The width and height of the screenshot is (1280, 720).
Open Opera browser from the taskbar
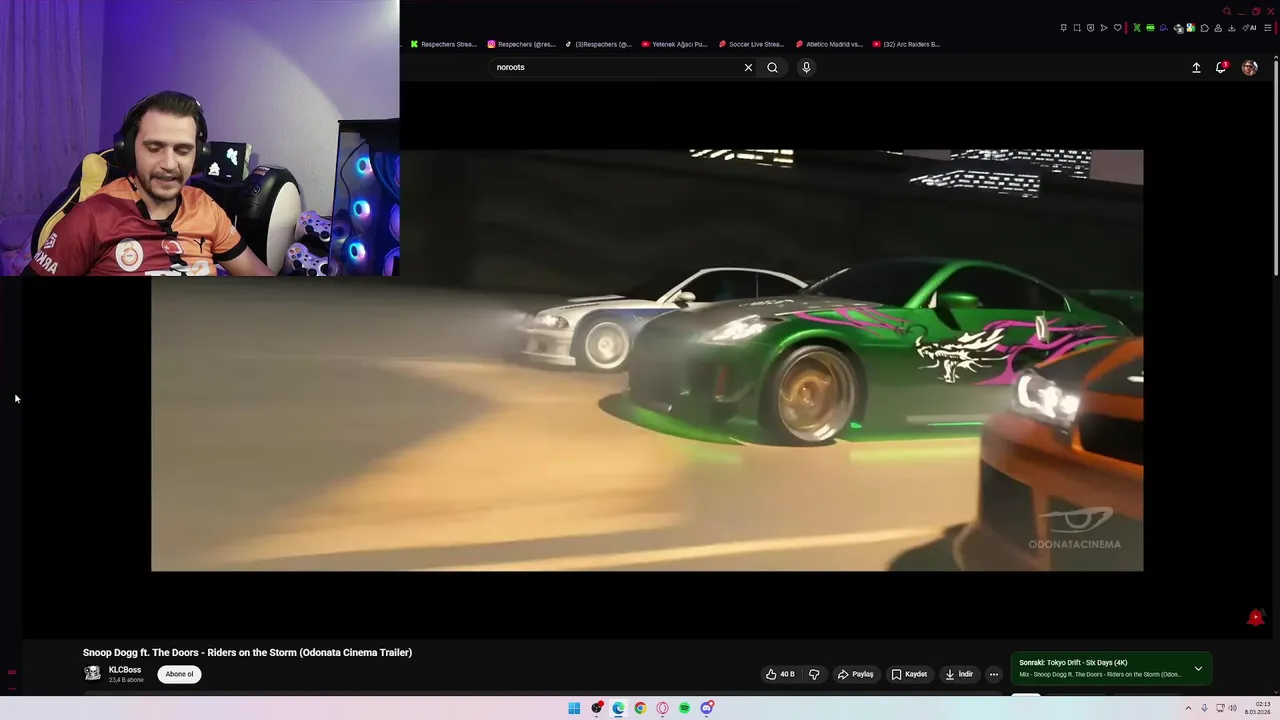click(x=662, y=708)
